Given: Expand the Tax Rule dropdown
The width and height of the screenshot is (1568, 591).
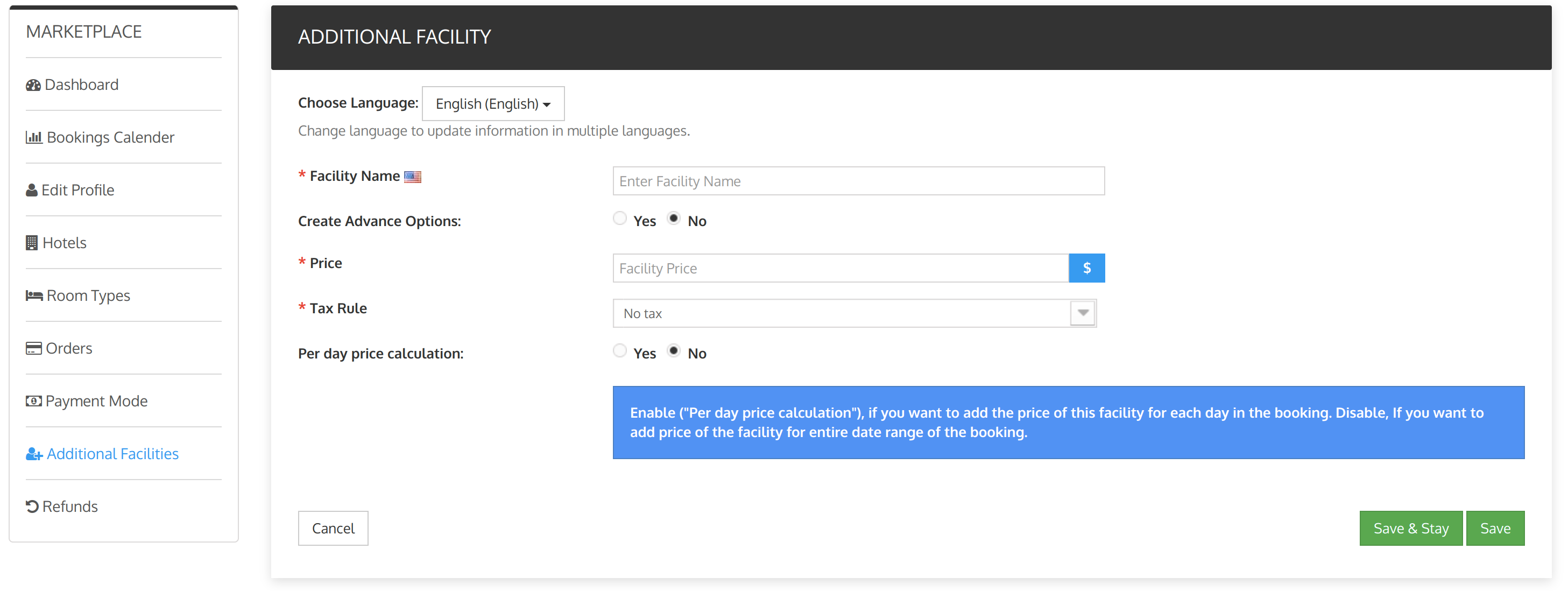Looking at the screenshot, I should click(1085, 313).
